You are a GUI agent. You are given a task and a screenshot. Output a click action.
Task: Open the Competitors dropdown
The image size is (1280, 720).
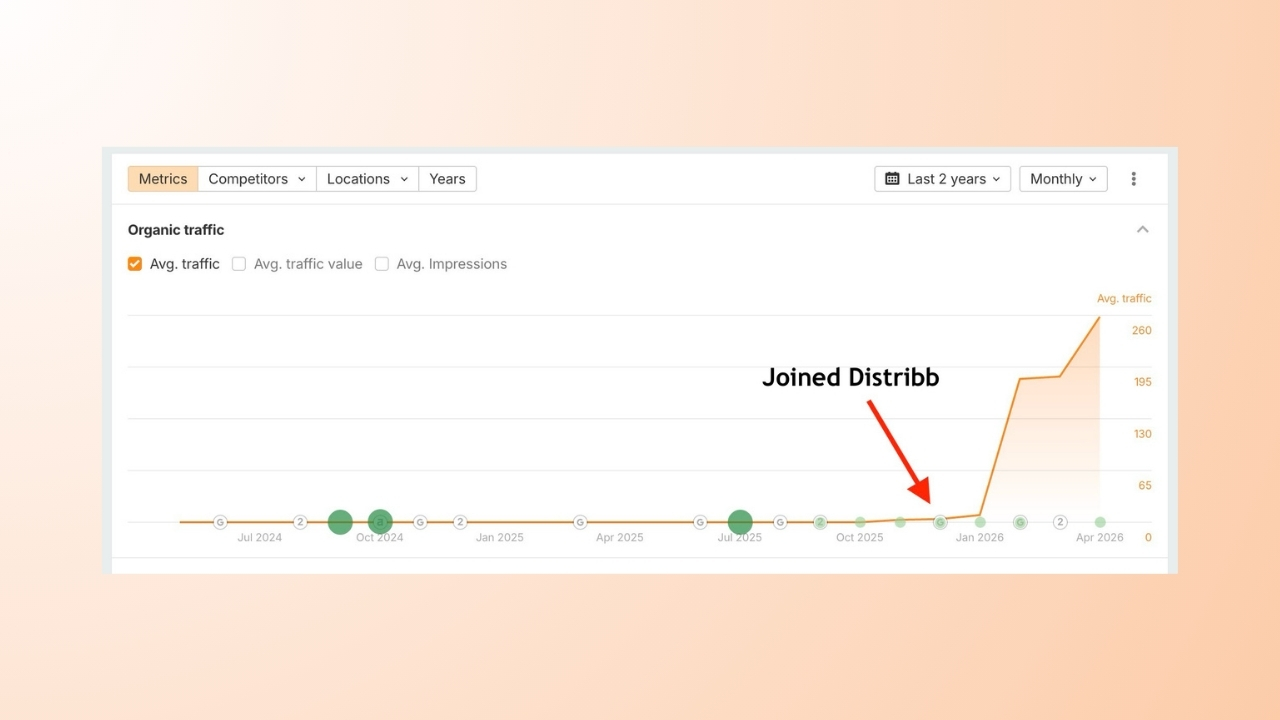[x=257, y=179]
